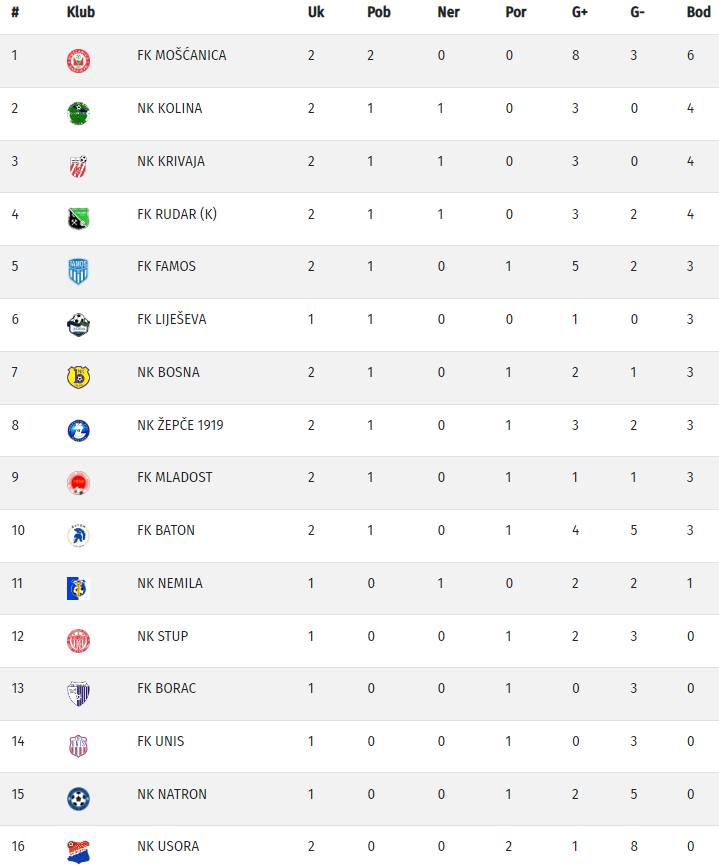The height and width of the screenshot is (868, 719).
Task: Open the FK Unis team link
Action: point(161,741)
